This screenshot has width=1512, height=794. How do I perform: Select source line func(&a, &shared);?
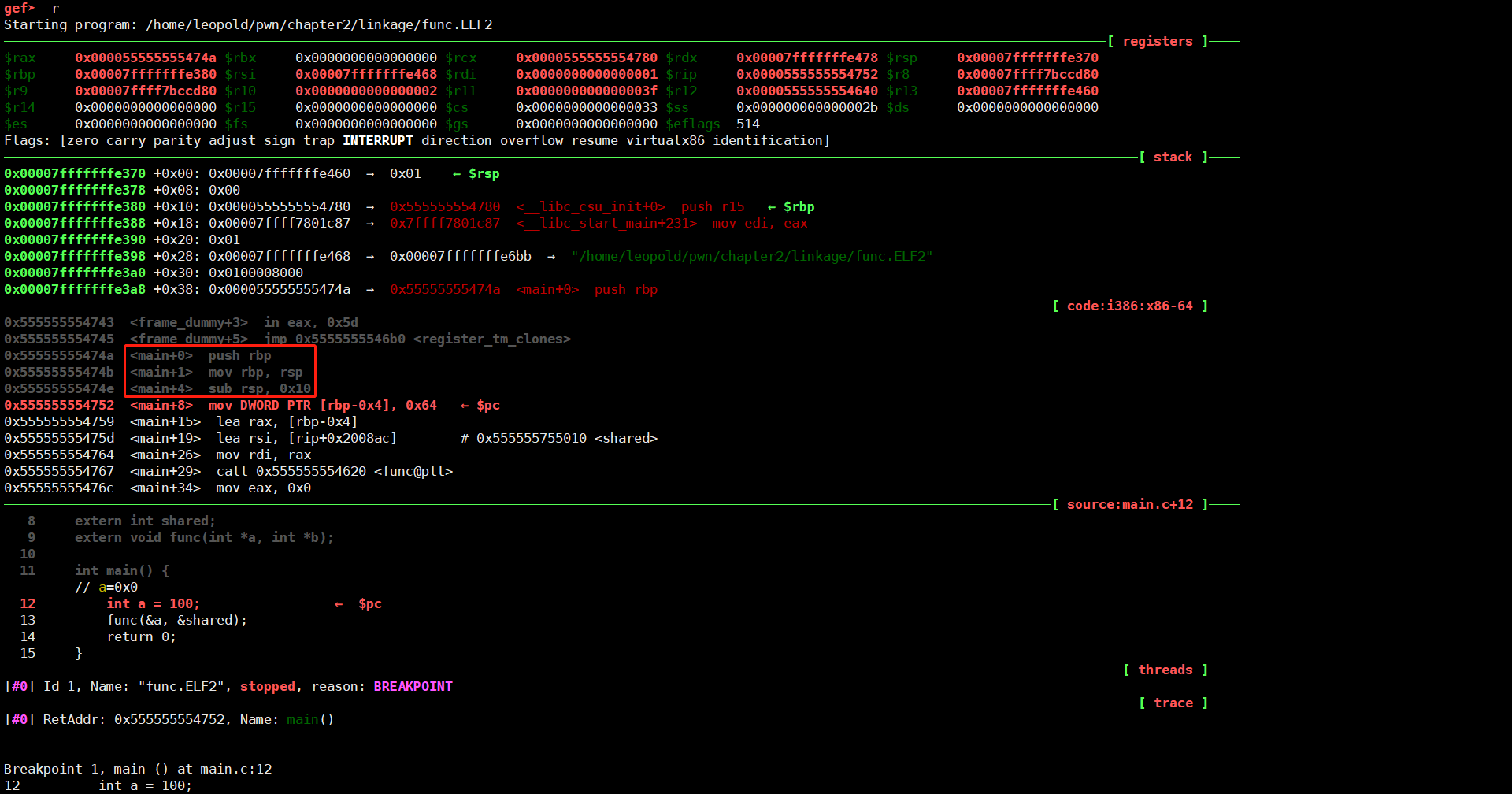click(177, 620)
